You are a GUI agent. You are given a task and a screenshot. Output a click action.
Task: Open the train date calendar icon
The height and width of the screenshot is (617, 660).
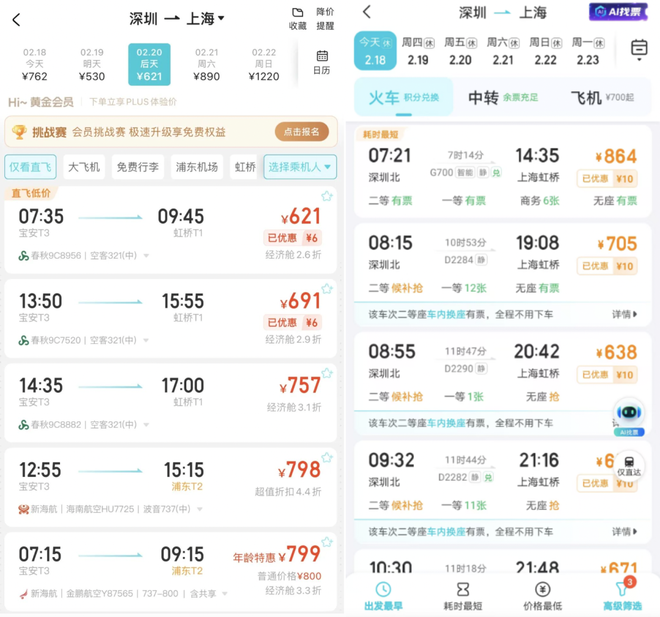[639, 49]
